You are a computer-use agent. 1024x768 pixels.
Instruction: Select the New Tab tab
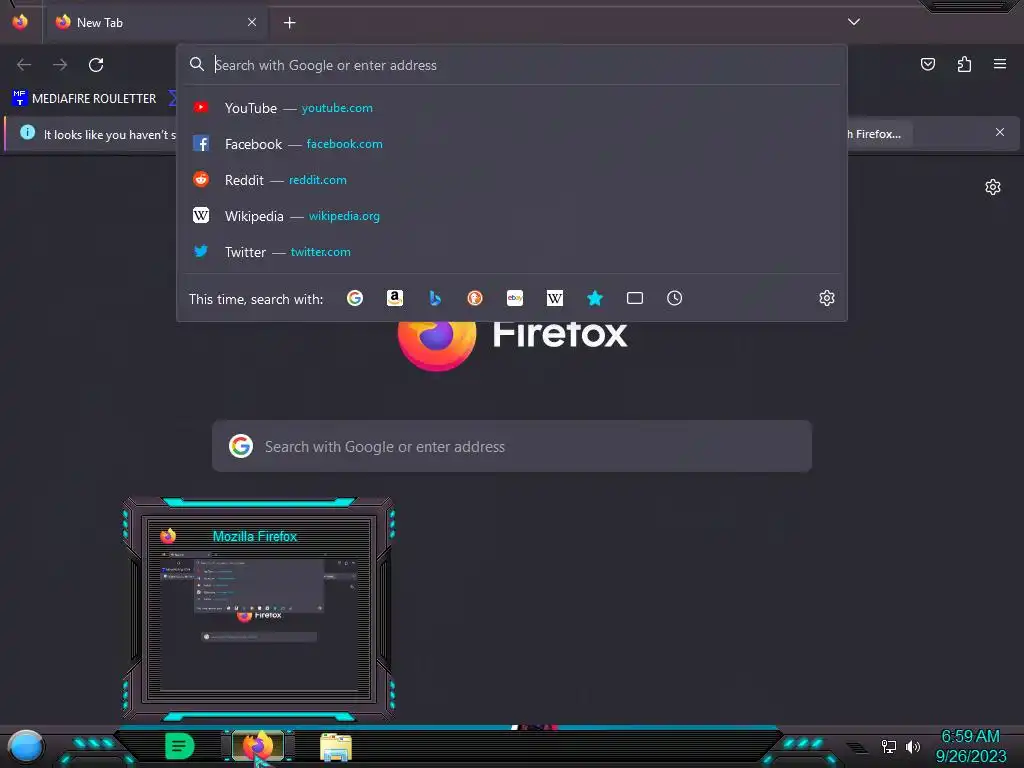[155, 23]
